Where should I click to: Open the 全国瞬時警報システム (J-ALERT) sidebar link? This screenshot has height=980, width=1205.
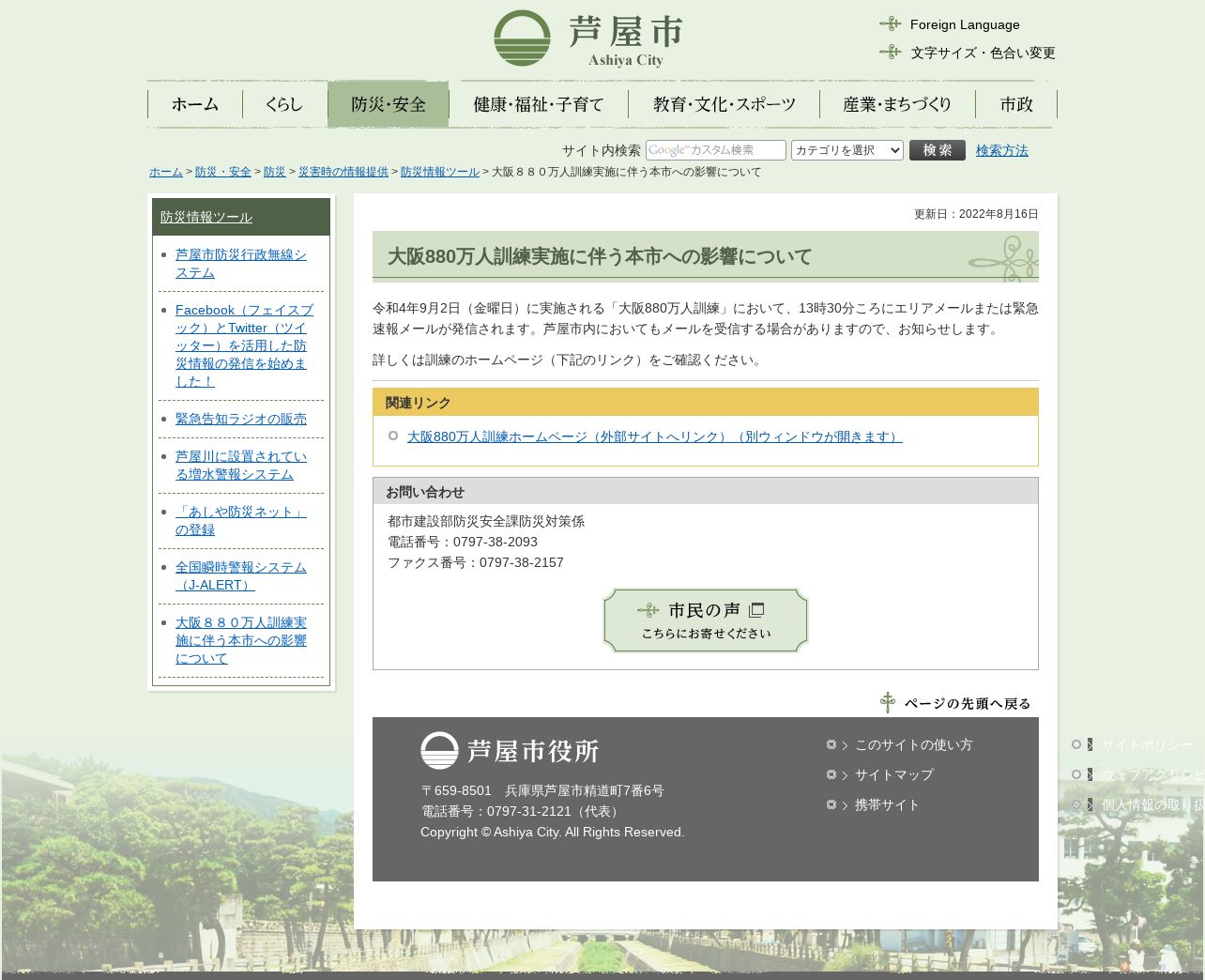(x=241, y=576)
